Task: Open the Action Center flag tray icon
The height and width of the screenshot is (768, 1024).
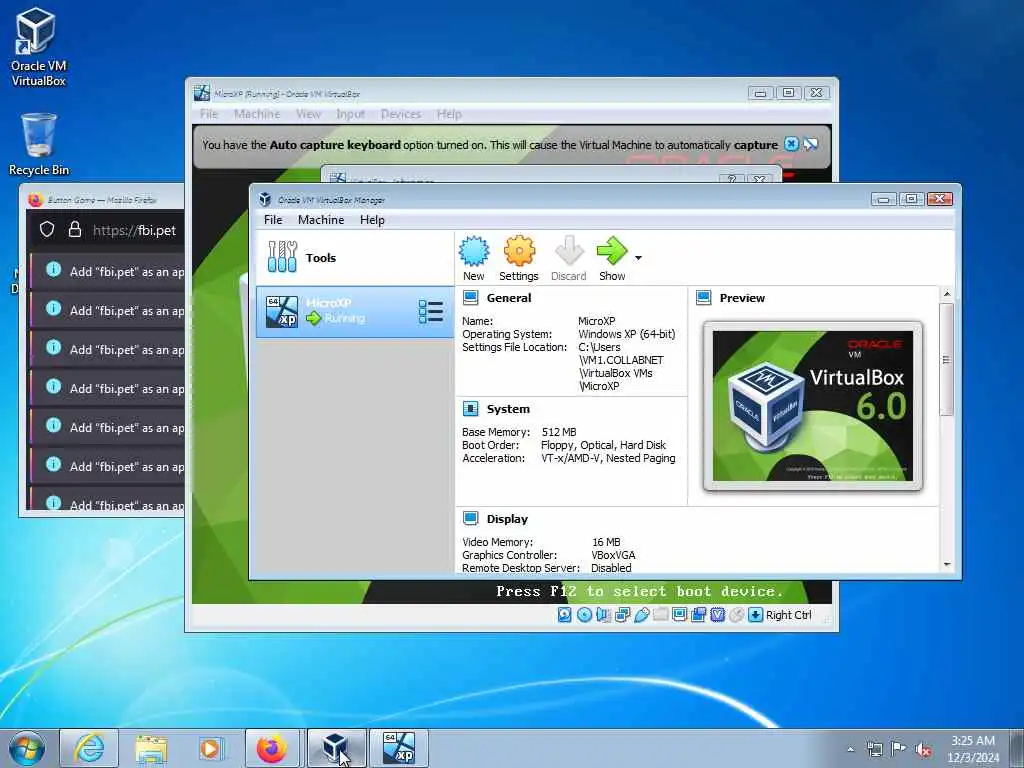Action: (898, 749)
